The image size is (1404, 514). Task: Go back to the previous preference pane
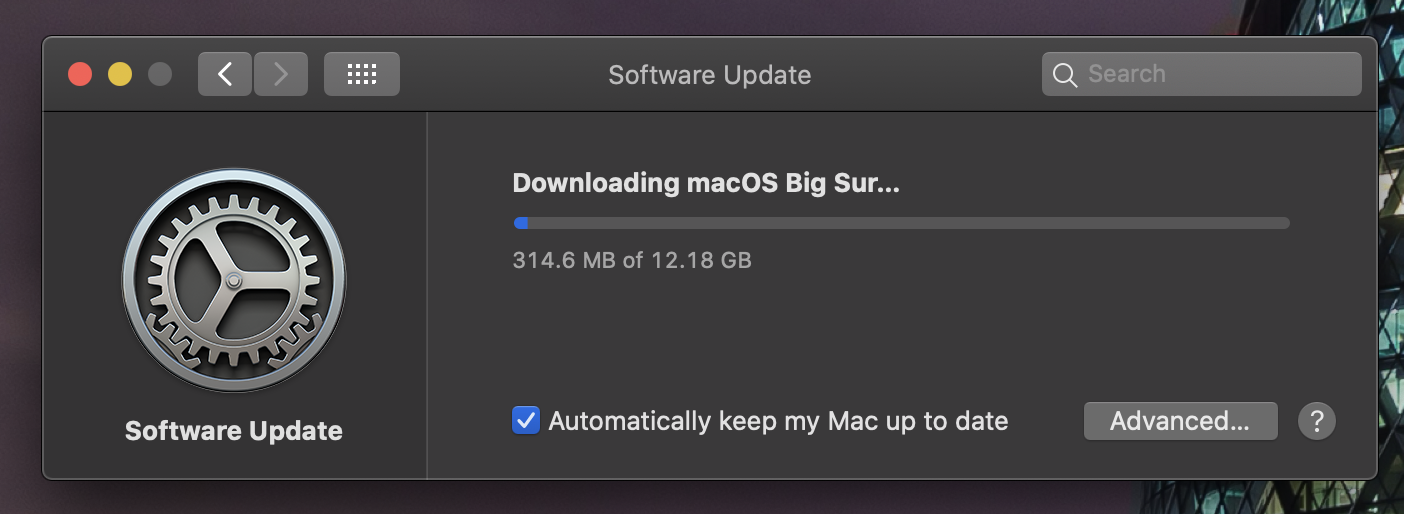coord(225,74)
